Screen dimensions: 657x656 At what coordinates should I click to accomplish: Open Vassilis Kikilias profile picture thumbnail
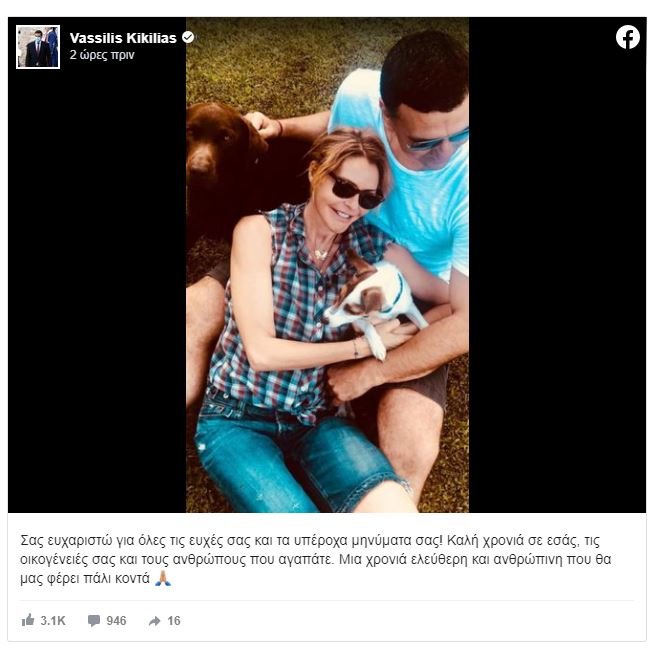tap(38, 46)
